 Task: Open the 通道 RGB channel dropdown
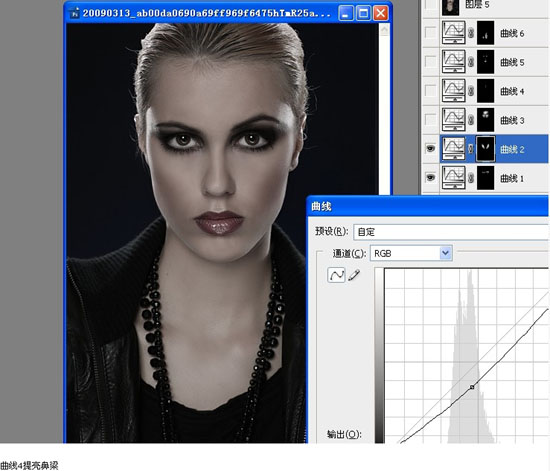coord(411,253)
